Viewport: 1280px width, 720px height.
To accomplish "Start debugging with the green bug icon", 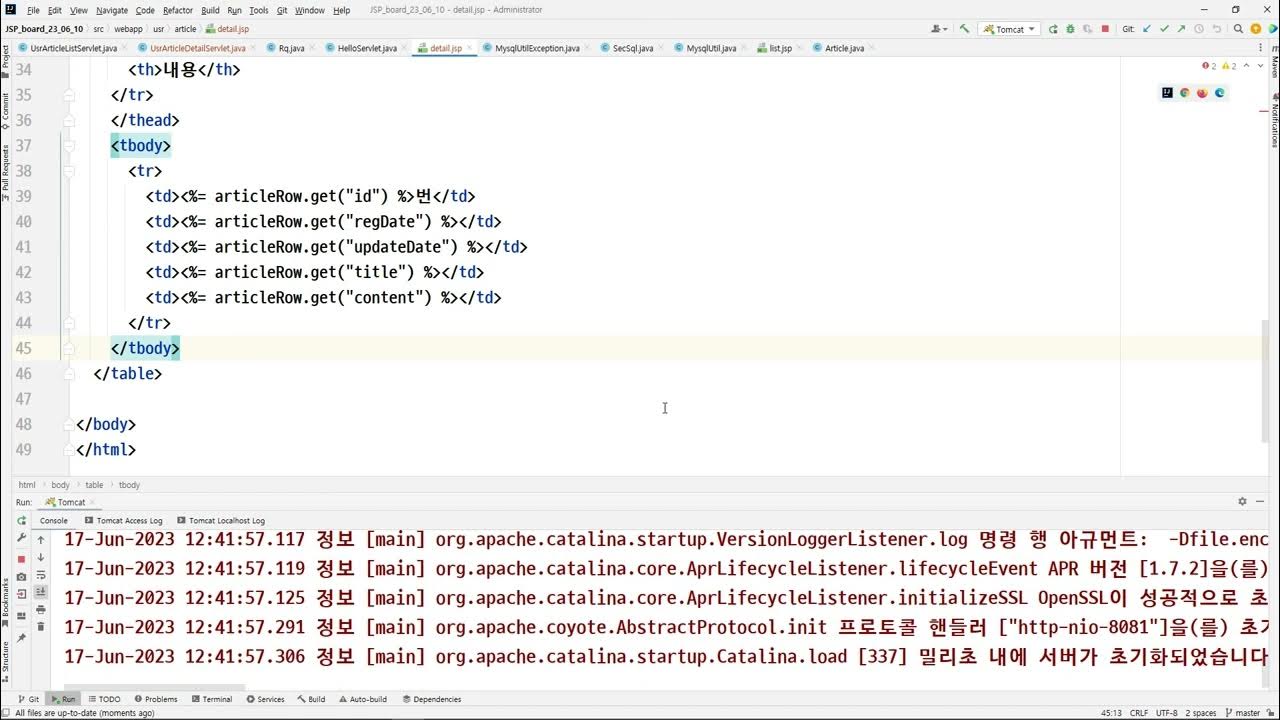I will (1071, 29).
